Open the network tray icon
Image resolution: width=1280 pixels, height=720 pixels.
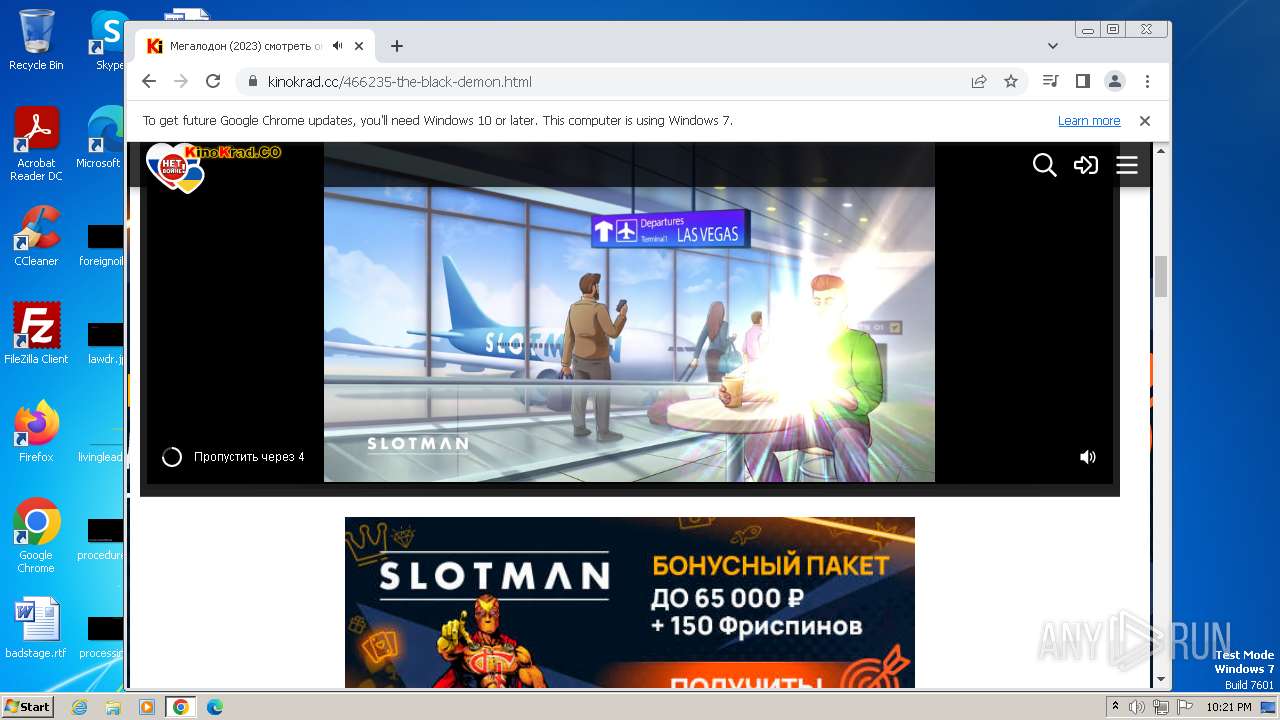pos(1161,707)
